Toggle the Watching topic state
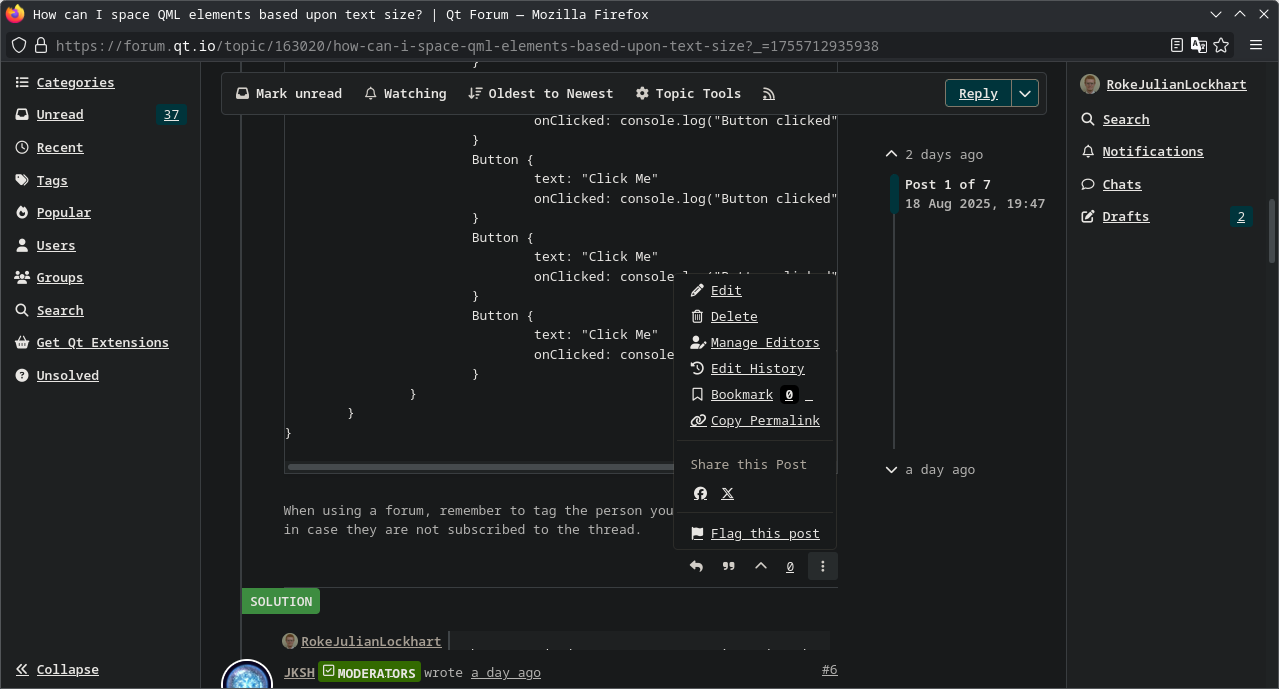The image size is (1279, 689). (405, 93)
